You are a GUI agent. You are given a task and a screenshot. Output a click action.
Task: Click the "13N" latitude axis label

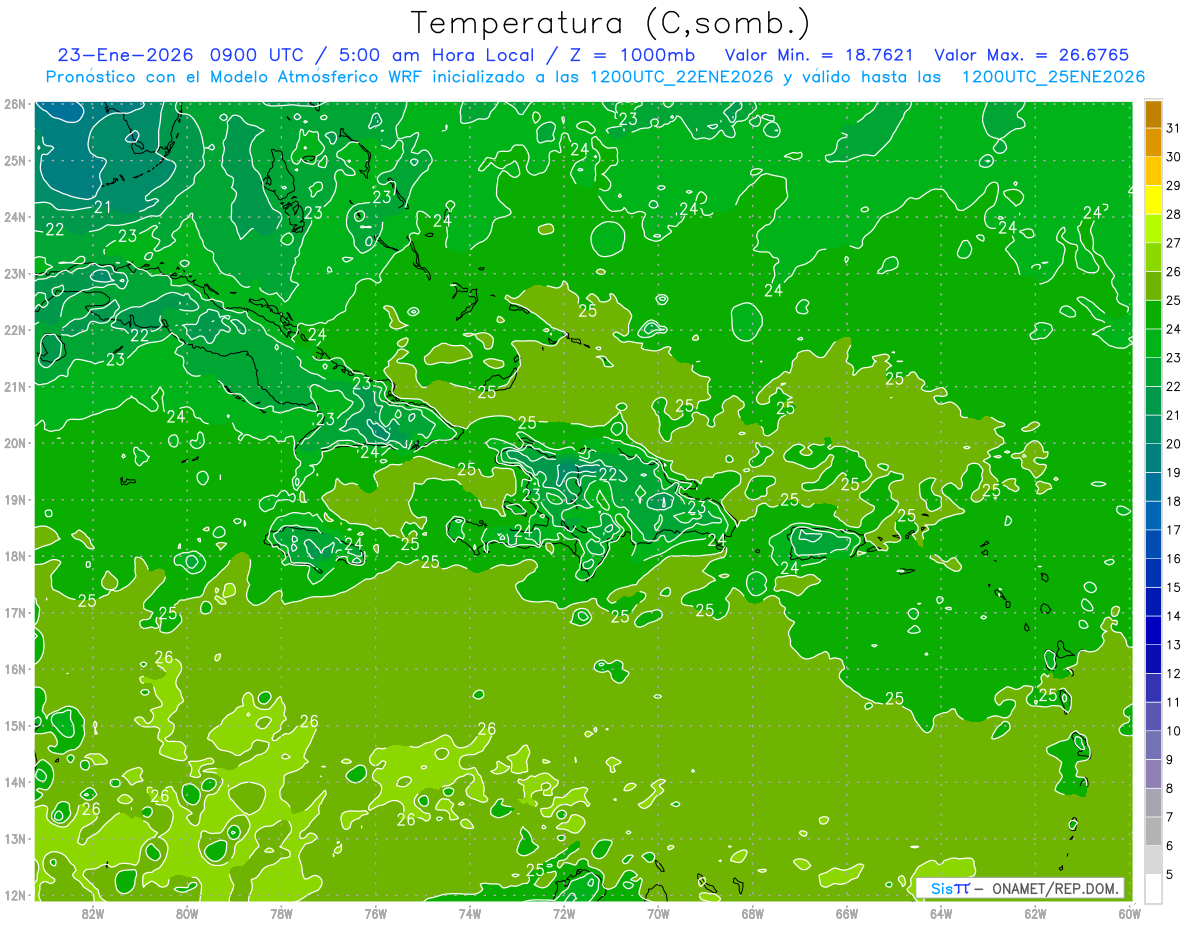click(x=14, y=839)
